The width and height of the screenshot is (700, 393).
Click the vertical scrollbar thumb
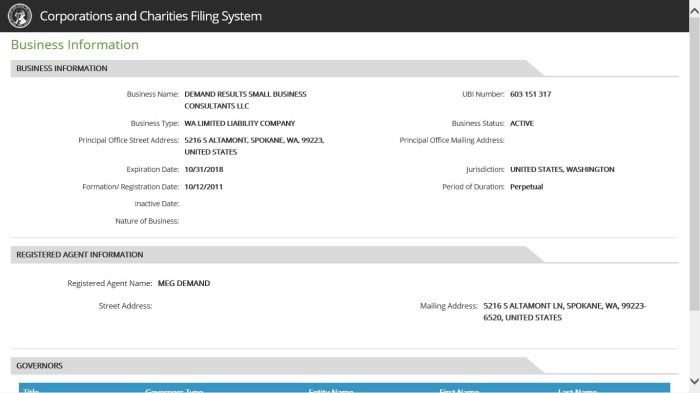pos(694,165)
